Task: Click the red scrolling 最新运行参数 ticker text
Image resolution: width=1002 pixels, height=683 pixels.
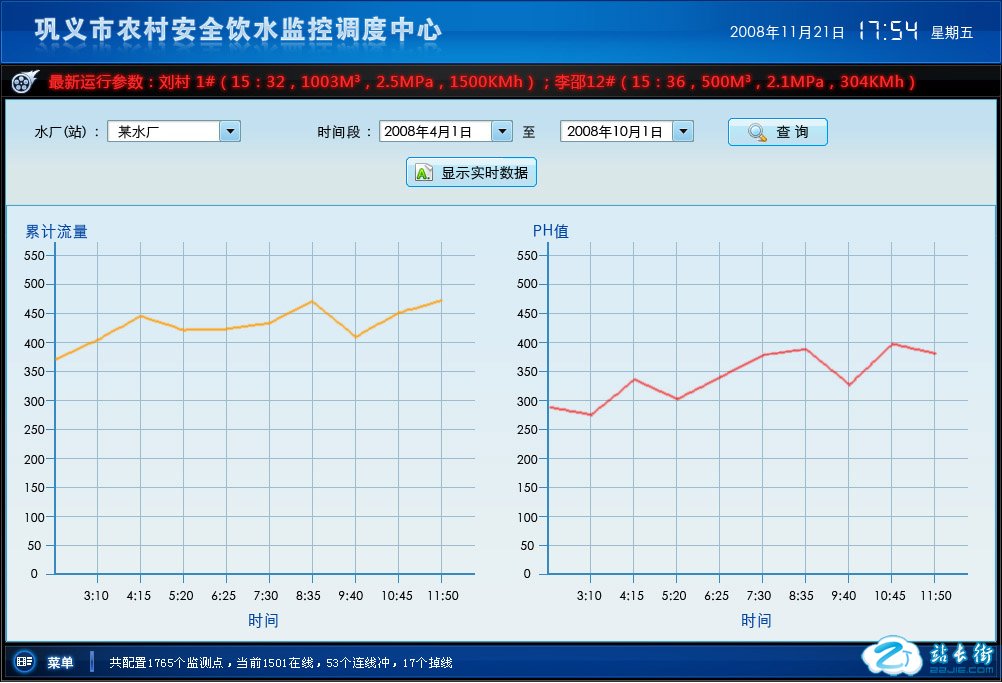Action: [480, 82]
